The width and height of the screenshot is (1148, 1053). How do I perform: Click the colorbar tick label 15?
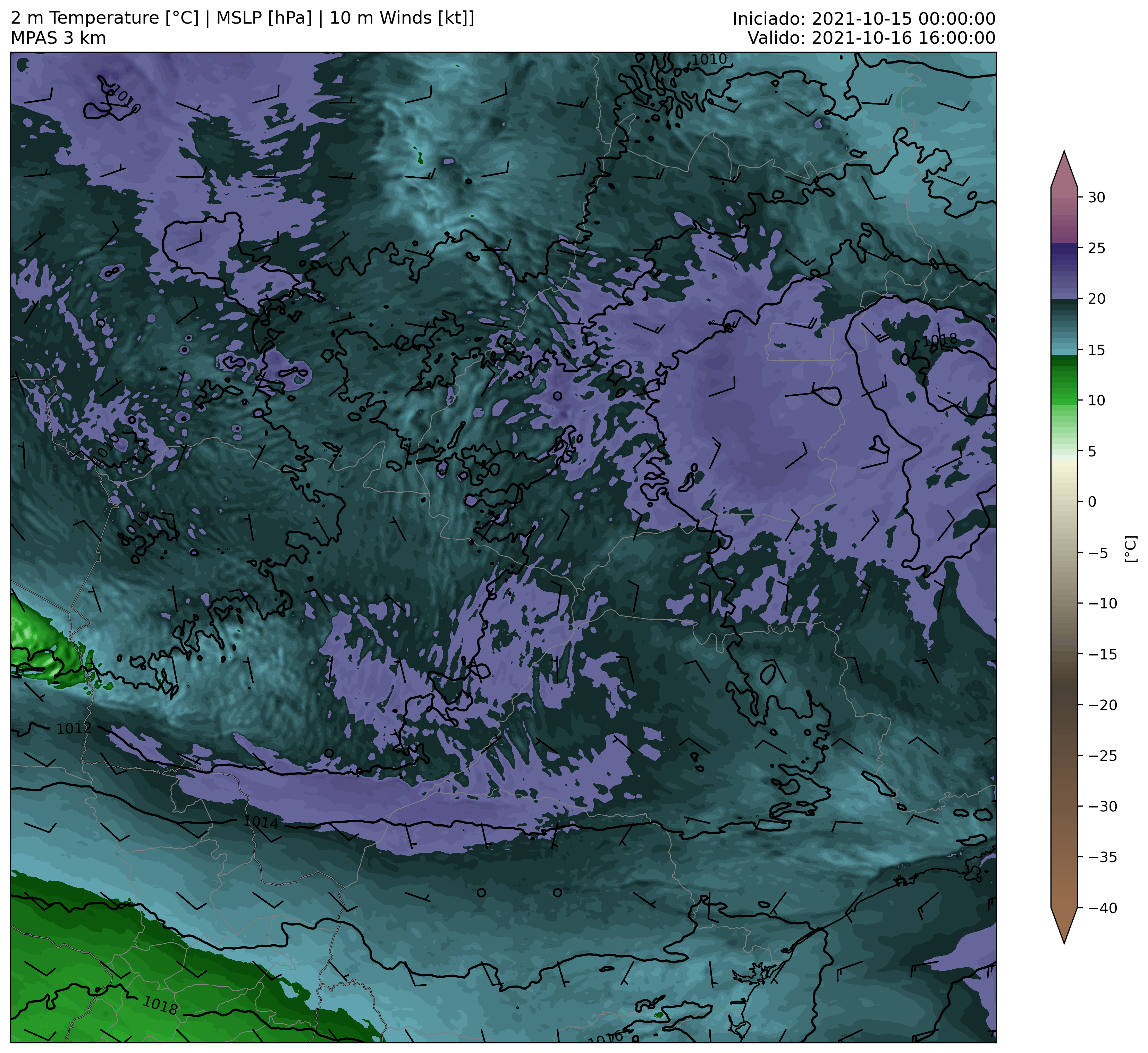[x=1097, y=350]
